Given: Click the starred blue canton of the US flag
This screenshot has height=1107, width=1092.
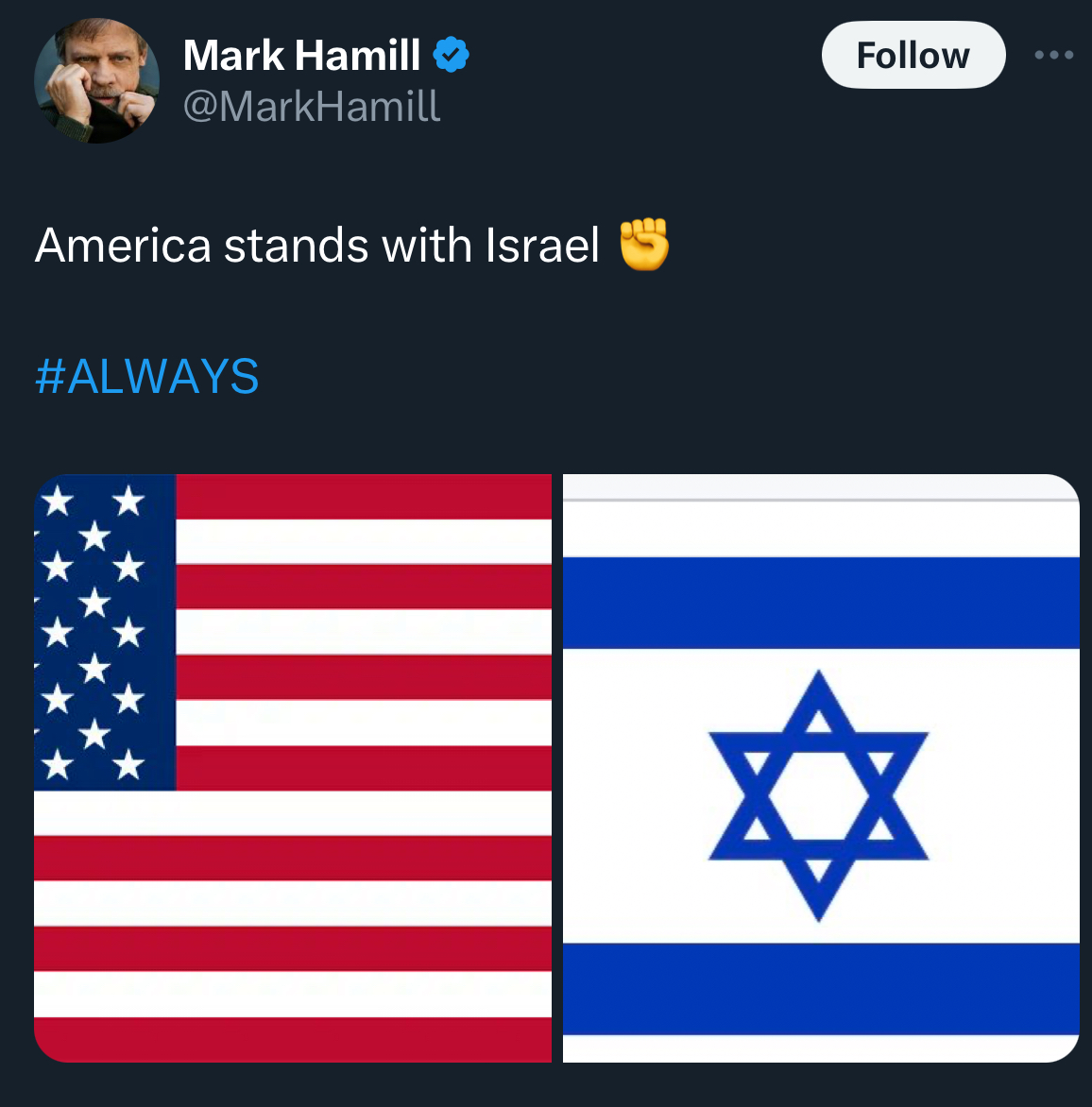Looking at the screenshot, I should click(x=105, y=633).
